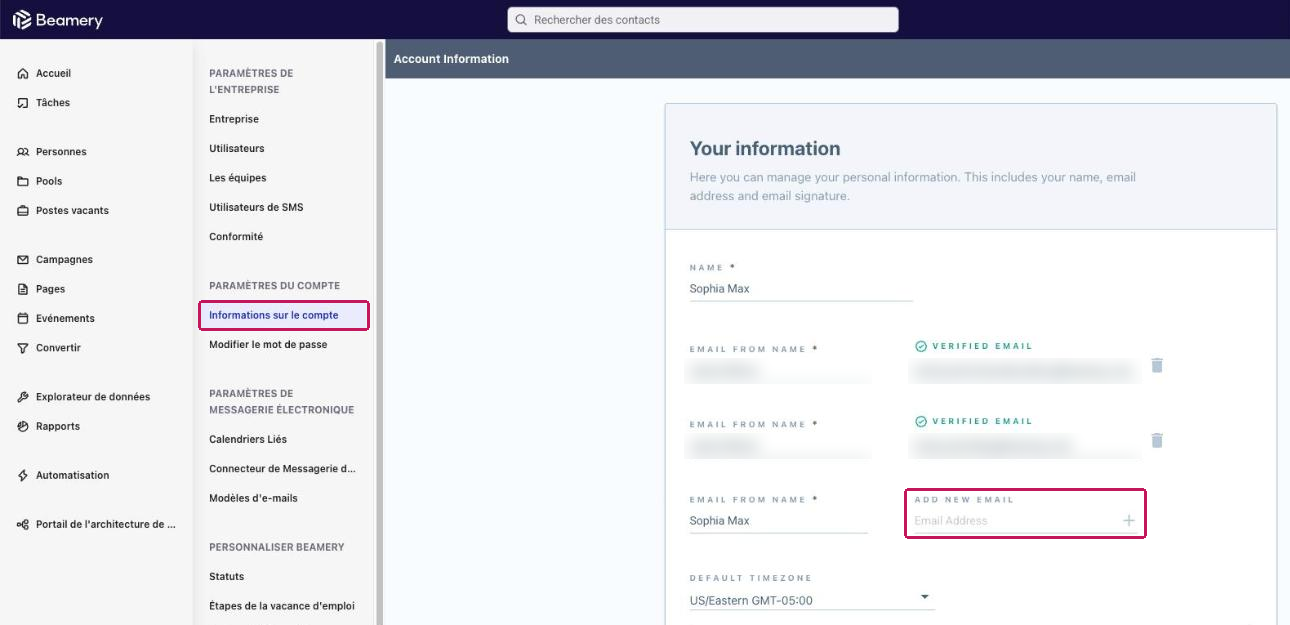Click the Portail de l'architecture icon
1290x625 pixels.
(x=23, y=525)
